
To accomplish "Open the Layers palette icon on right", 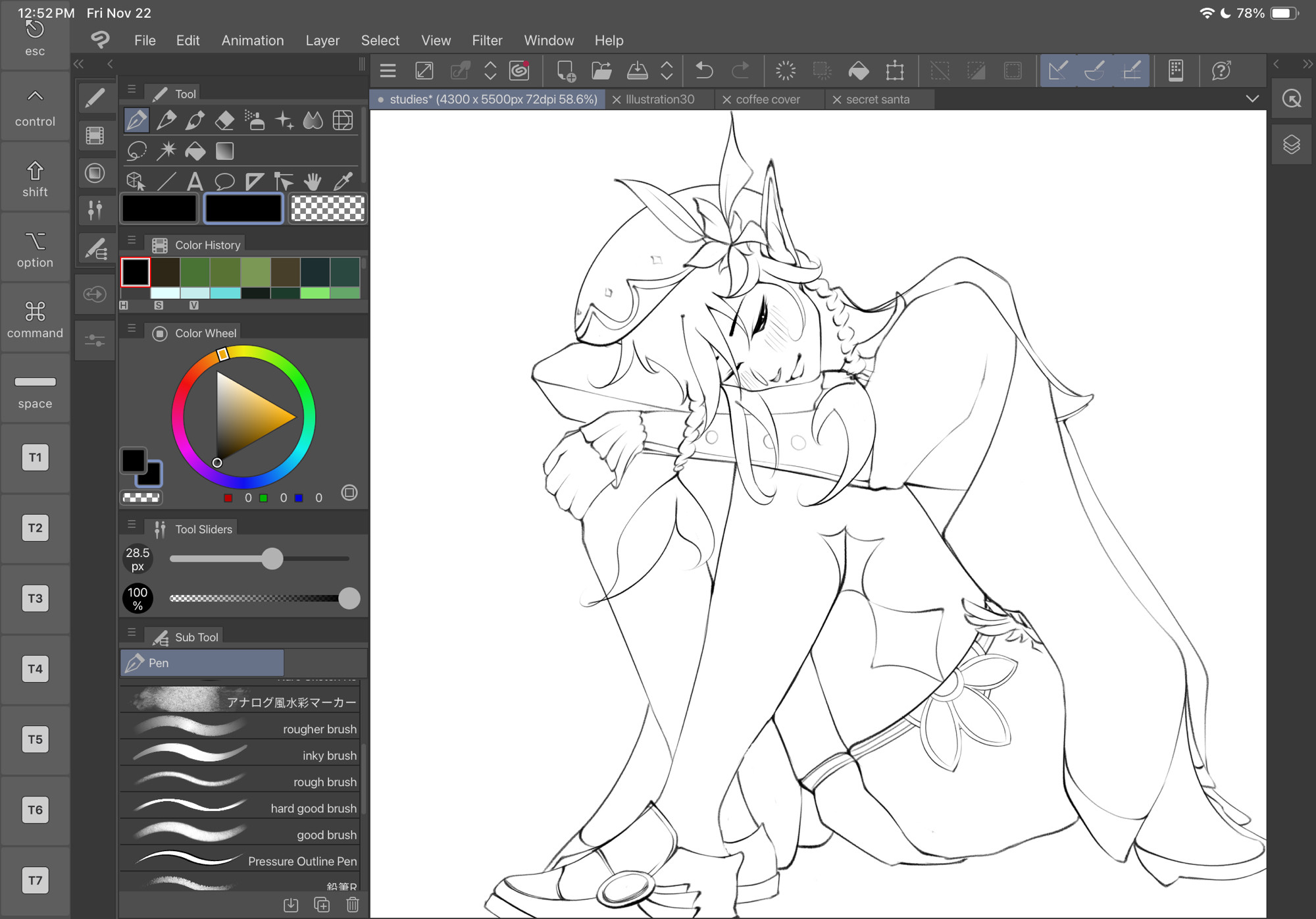I will [1292, 144].
